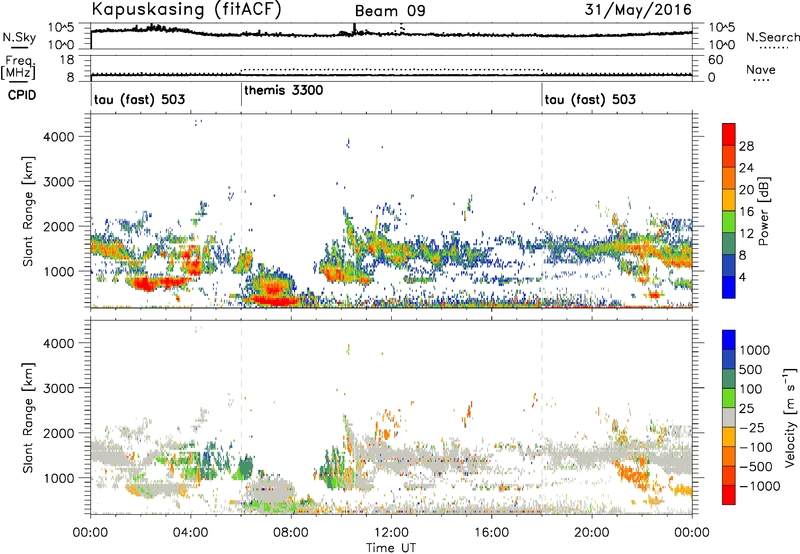Click the Power [dB] colorbar title
Viewport: 800px width, 554px height.
(x=763, y=211)
